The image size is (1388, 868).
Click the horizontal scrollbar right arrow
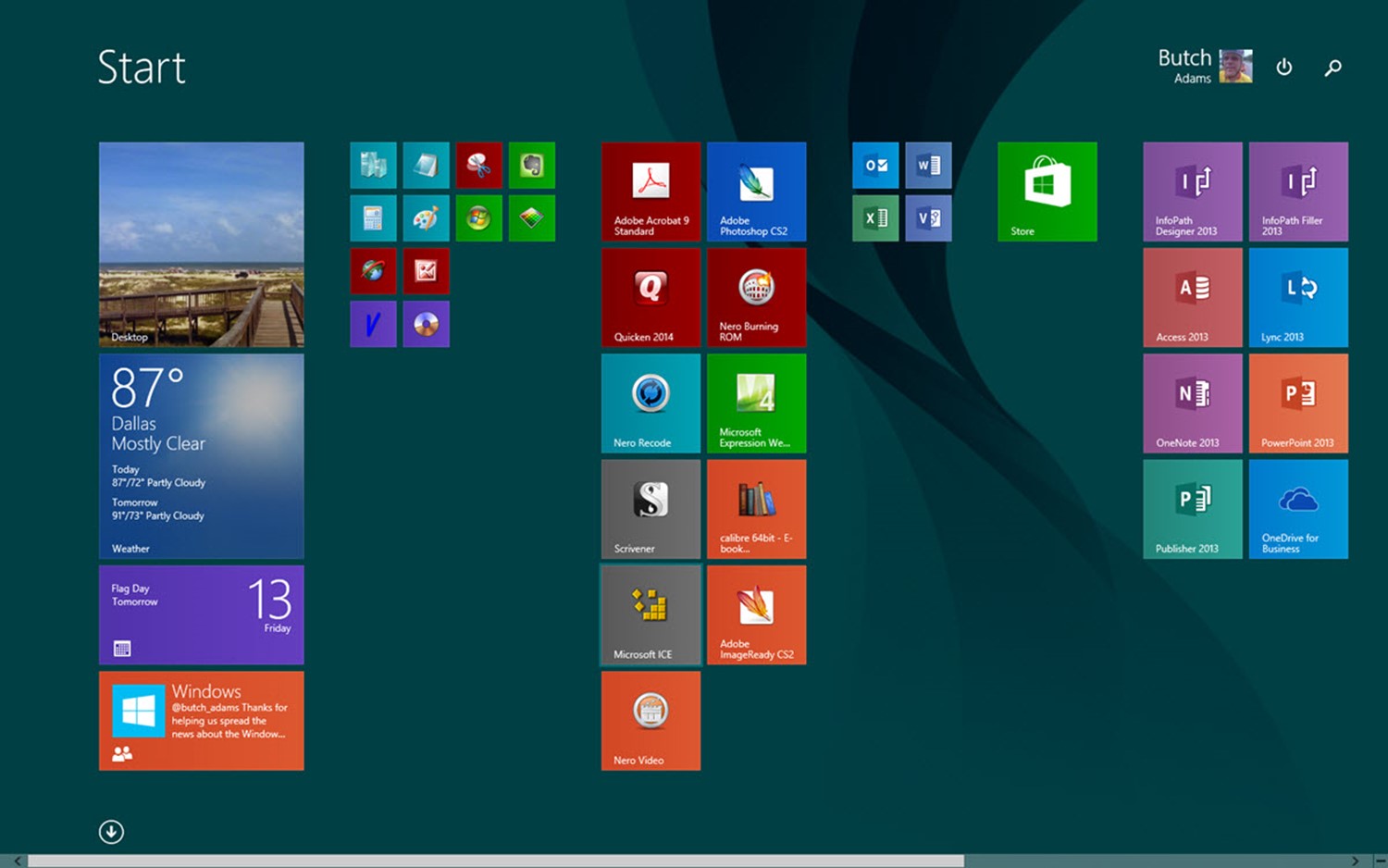[1356, 861]
